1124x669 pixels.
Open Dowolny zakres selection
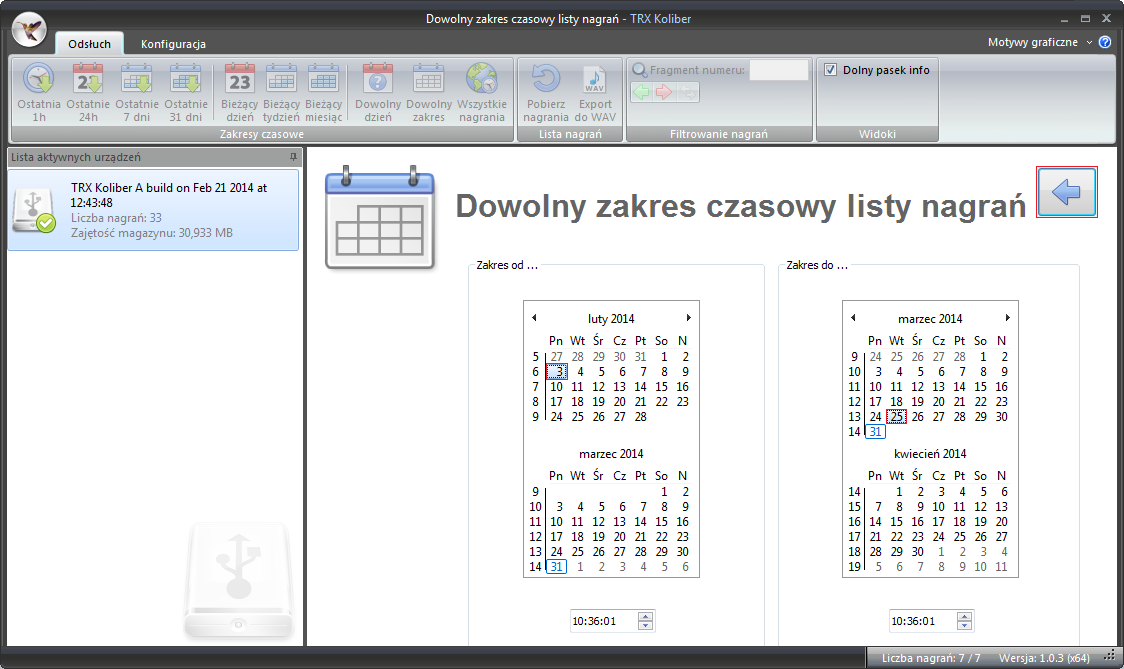click(429, 92)
